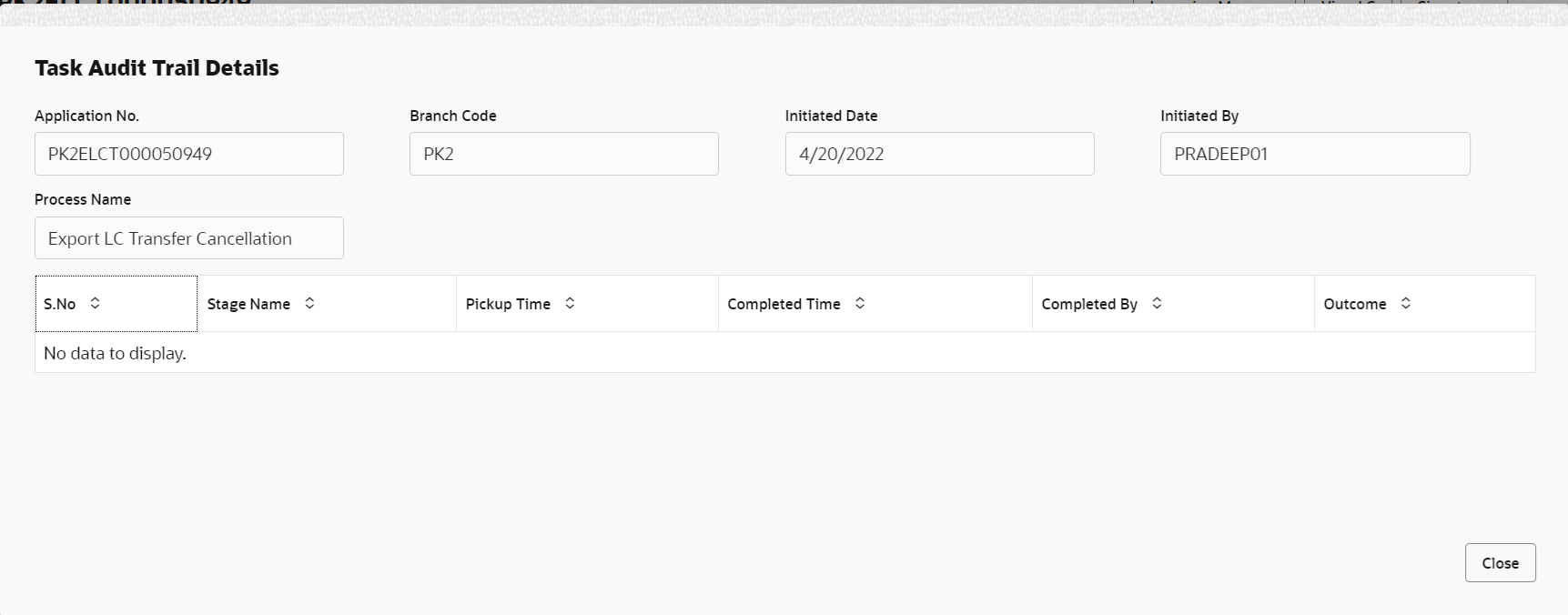Viewport: 1568px width, 615px height.
Task: Click the Branch Code label
Action: [x=453, y=116]
